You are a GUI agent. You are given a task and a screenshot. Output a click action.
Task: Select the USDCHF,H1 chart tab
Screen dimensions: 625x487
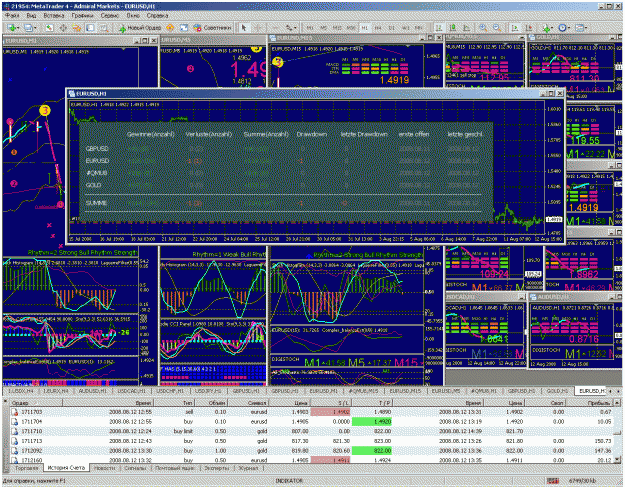coord(170,391)
